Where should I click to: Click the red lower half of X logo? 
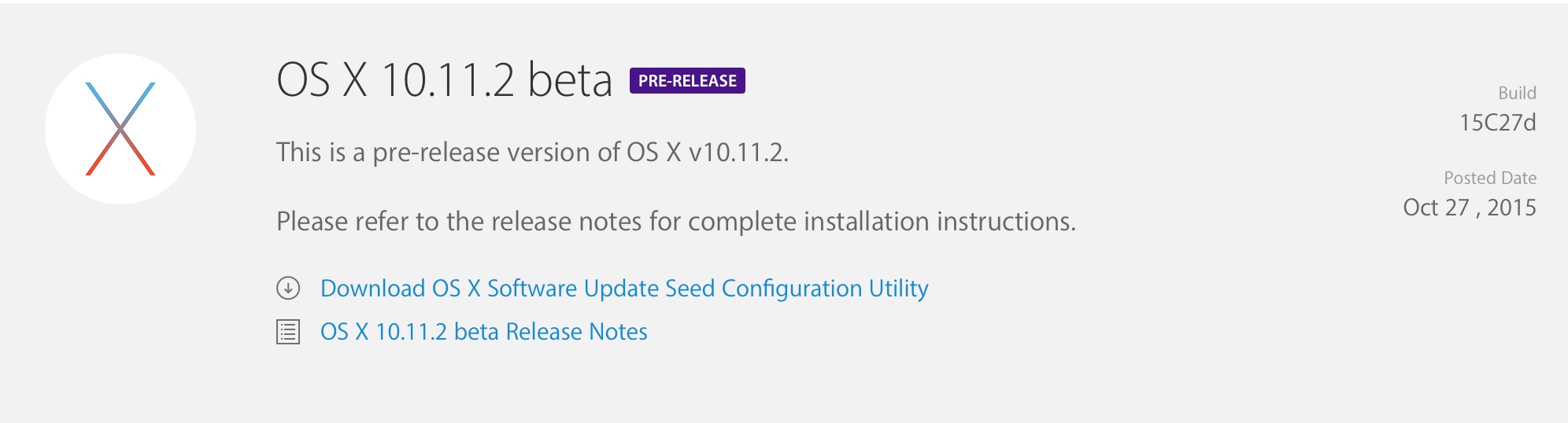pos(120,153)
